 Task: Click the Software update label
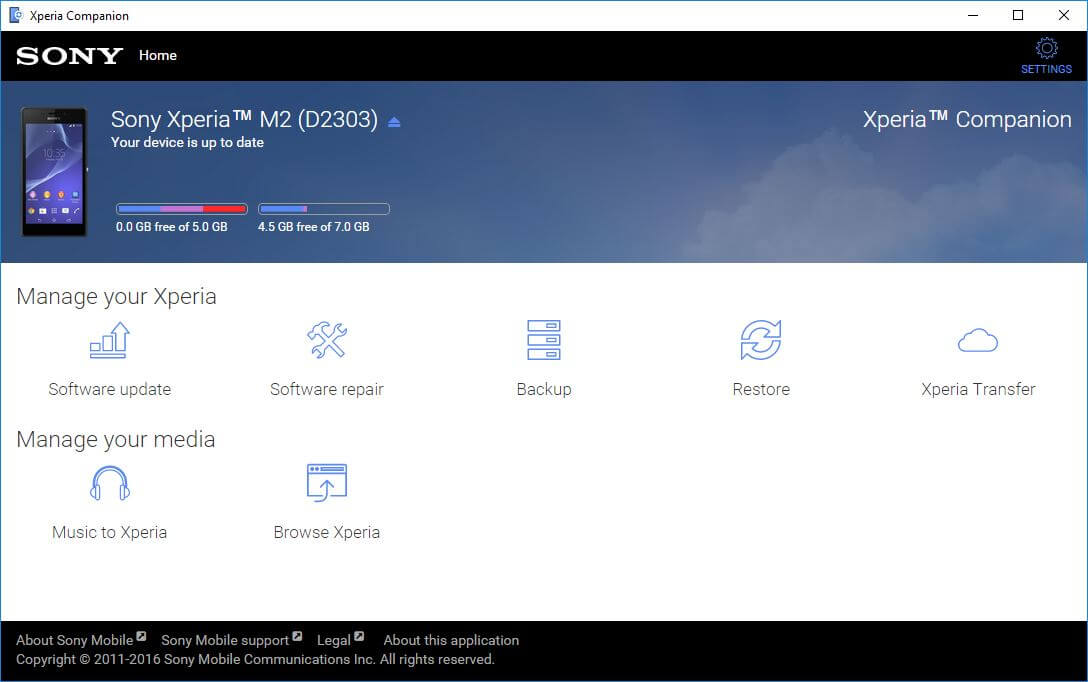(x=110, y=389)
